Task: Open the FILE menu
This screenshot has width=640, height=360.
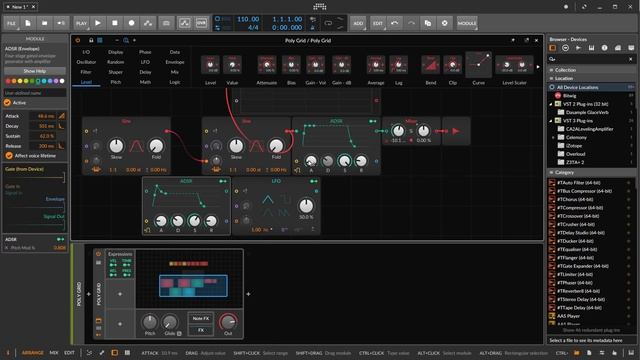Action: 11,23
